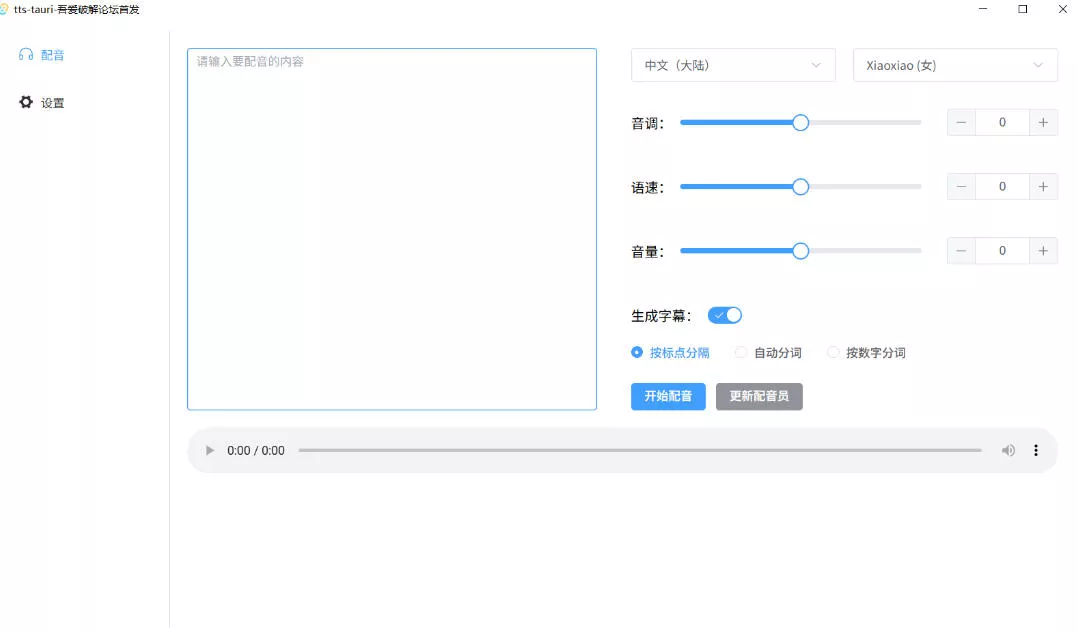This screenshot has height=632, width=1078.
Task: Click the 音量 volume slider handle
Action: click(800, 251)
